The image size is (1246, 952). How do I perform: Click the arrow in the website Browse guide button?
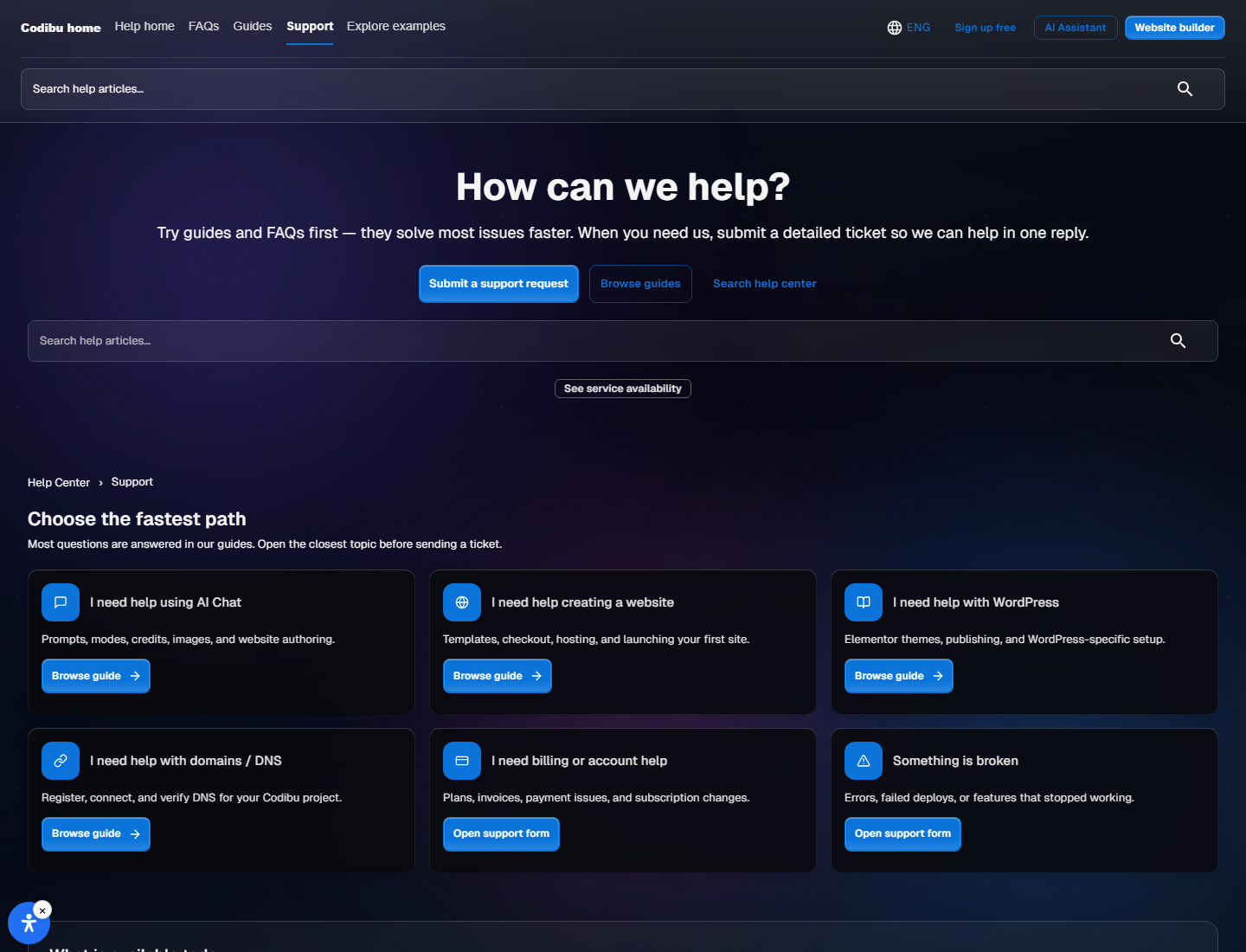(x=536, y=676)
